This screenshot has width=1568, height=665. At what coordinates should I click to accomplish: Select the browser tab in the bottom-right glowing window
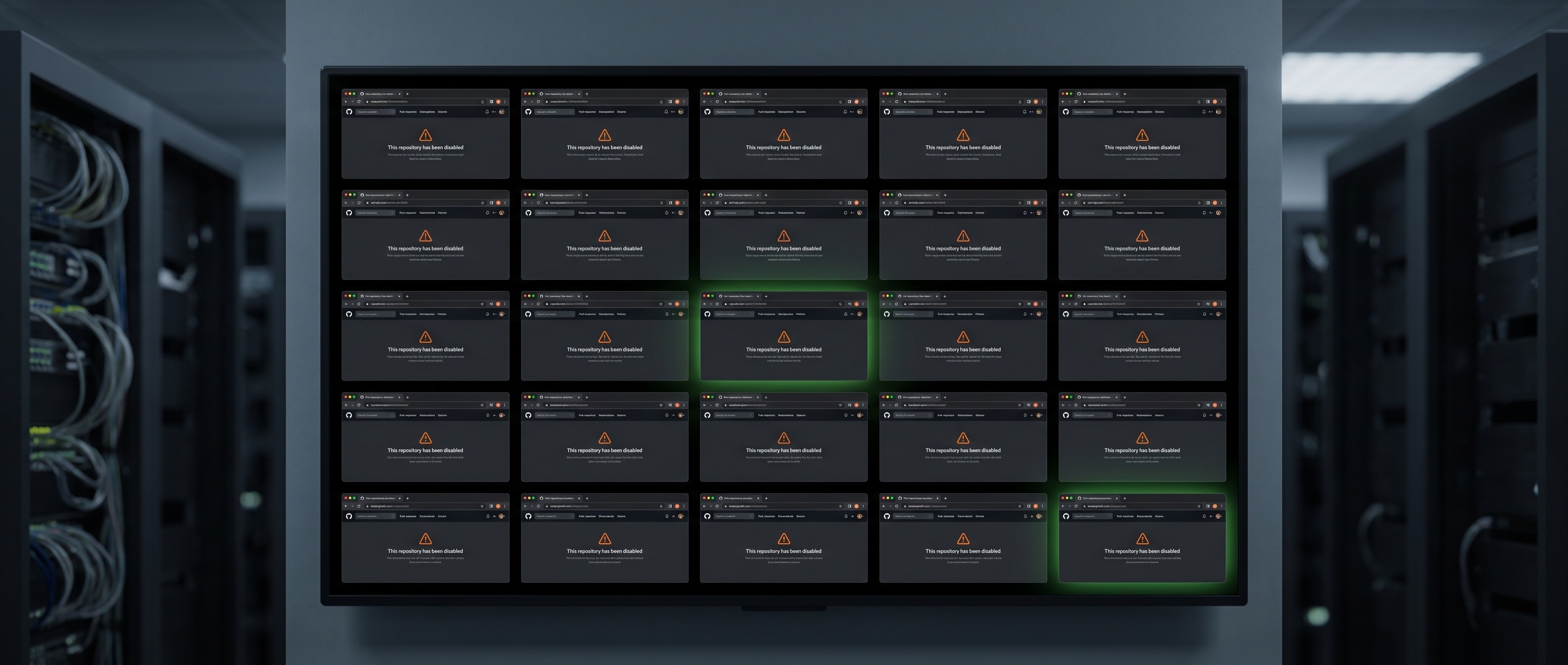[1097, 498]
